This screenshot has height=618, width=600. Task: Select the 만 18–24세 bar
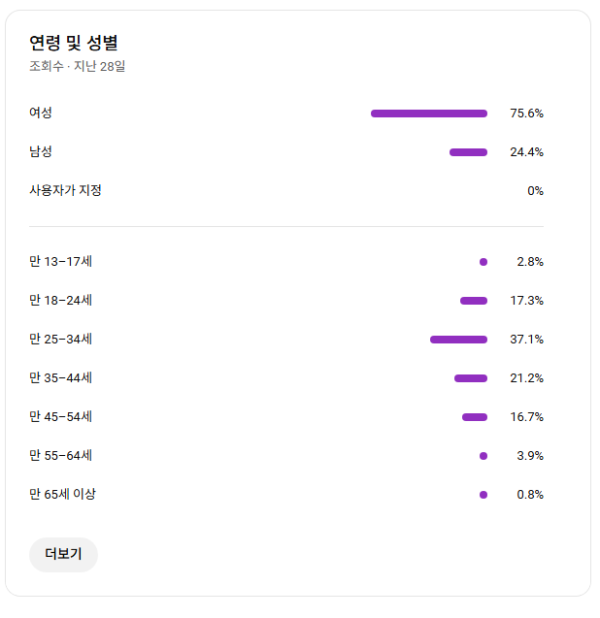pyautogui.click(x=474, y=301)
